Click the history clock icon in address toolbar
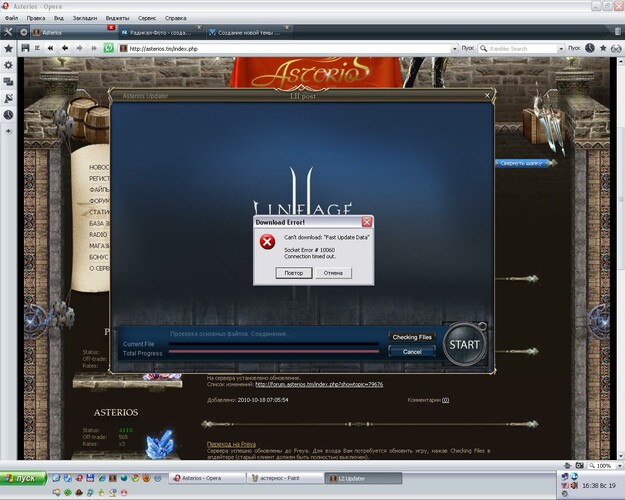The image size is (625, 500). [x=590, y=48]
